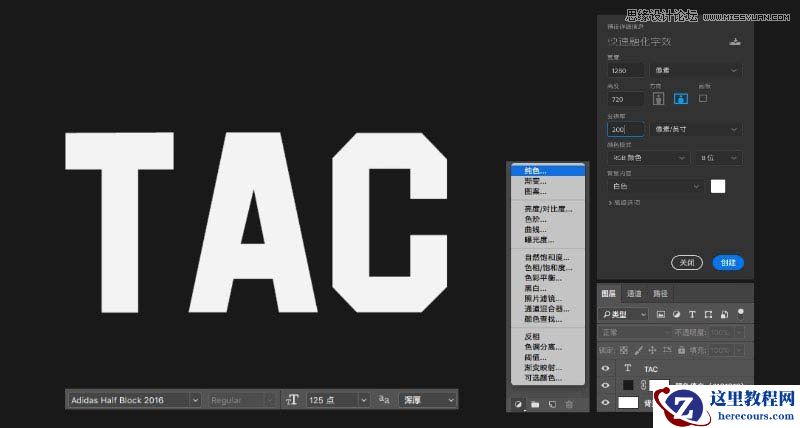Open the RGB color mode dropdown
The height and width of the screenshot is (428, 800).
click(x=648, y=158)
